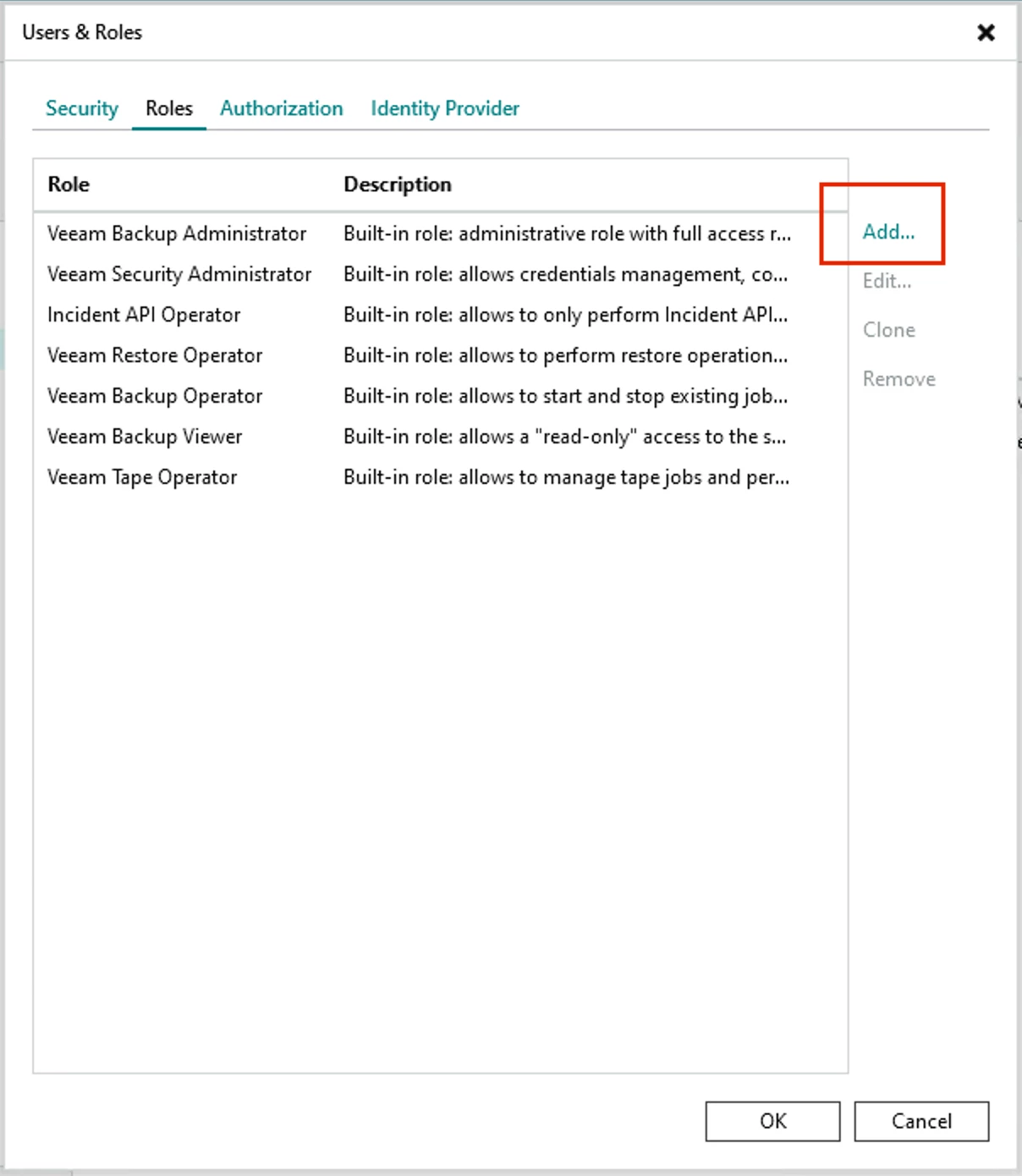This screenshot has height=1176, width=1022.
Task: Select the Roles tab
Action: pyautogui.click(x=169, y=108)
